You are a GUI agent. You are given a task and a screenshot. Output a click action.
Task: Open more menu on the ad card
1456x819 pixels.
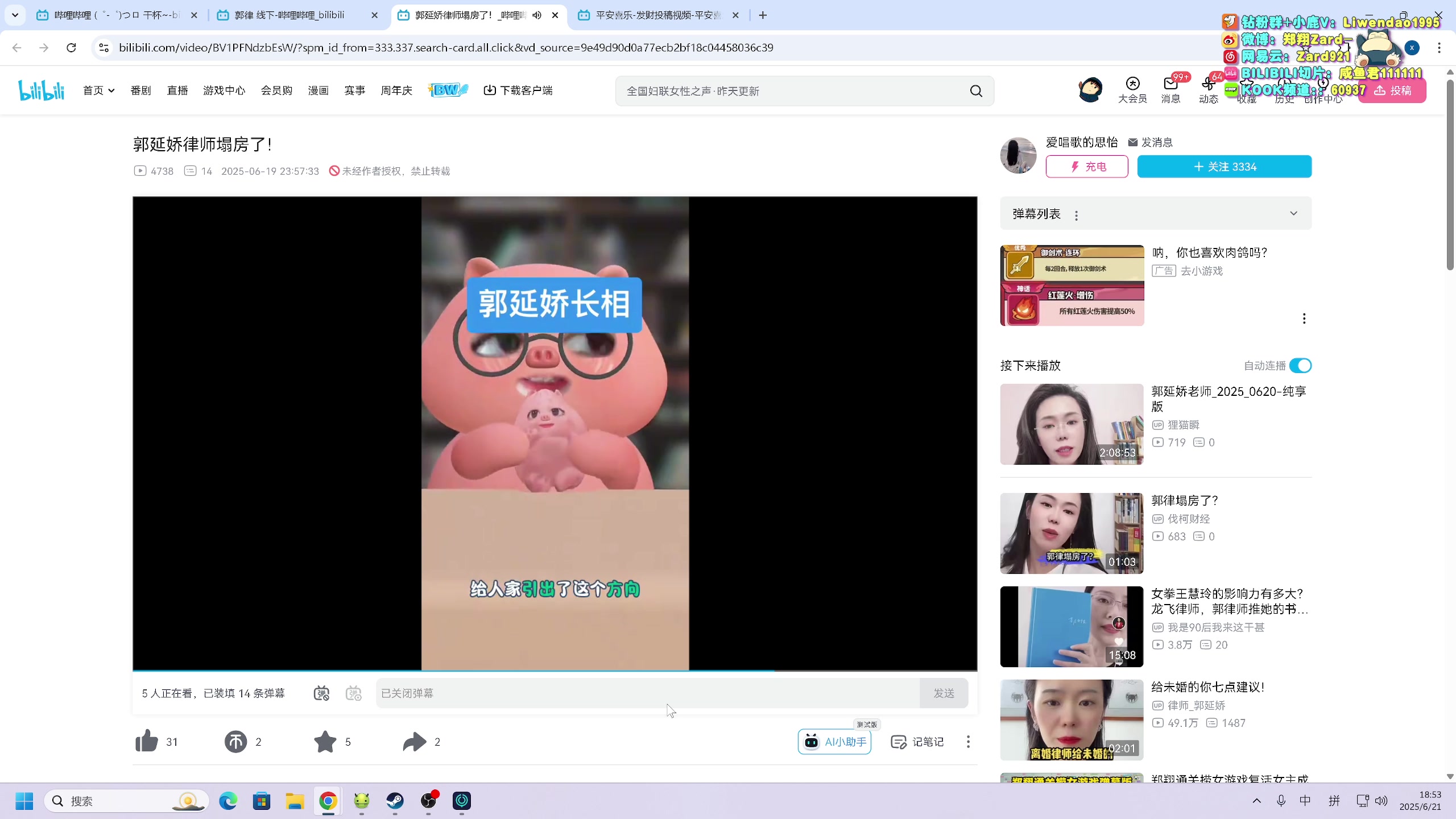1304,318
